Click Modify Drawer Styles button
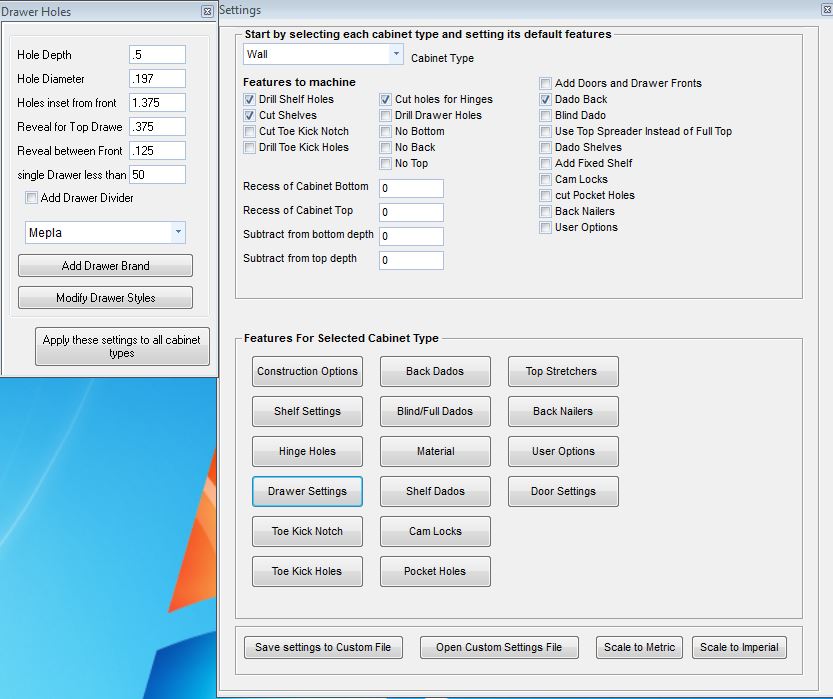Viewport: 833px width, 699px height. point(105,297)
